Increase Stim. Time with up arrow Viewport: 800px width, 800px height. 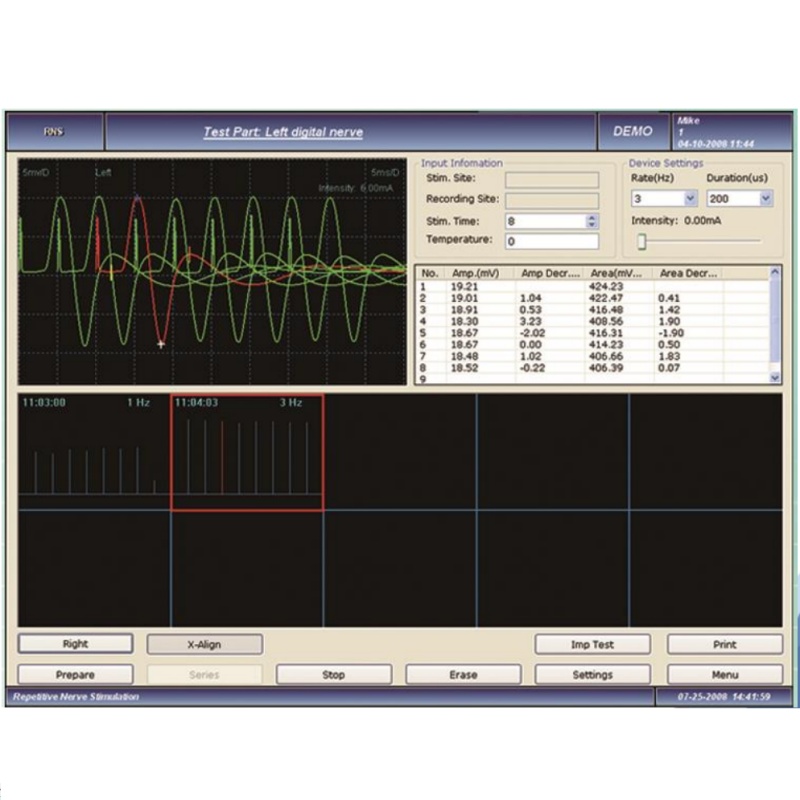point(592,217)
